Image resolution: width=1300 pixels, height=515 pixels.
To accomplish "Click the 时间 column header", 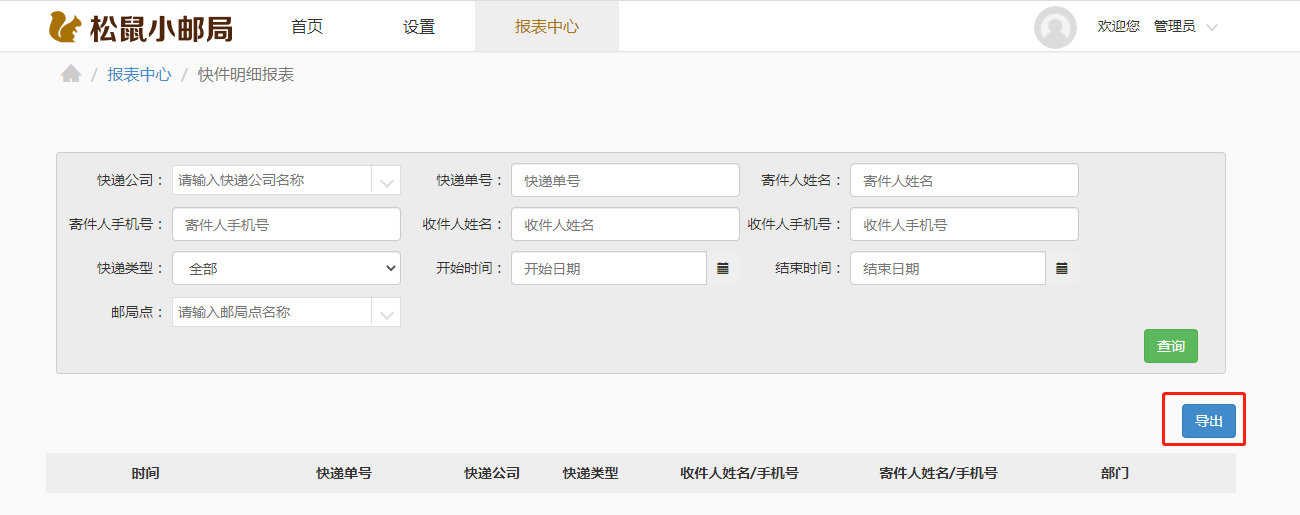I will coord(145,473).
